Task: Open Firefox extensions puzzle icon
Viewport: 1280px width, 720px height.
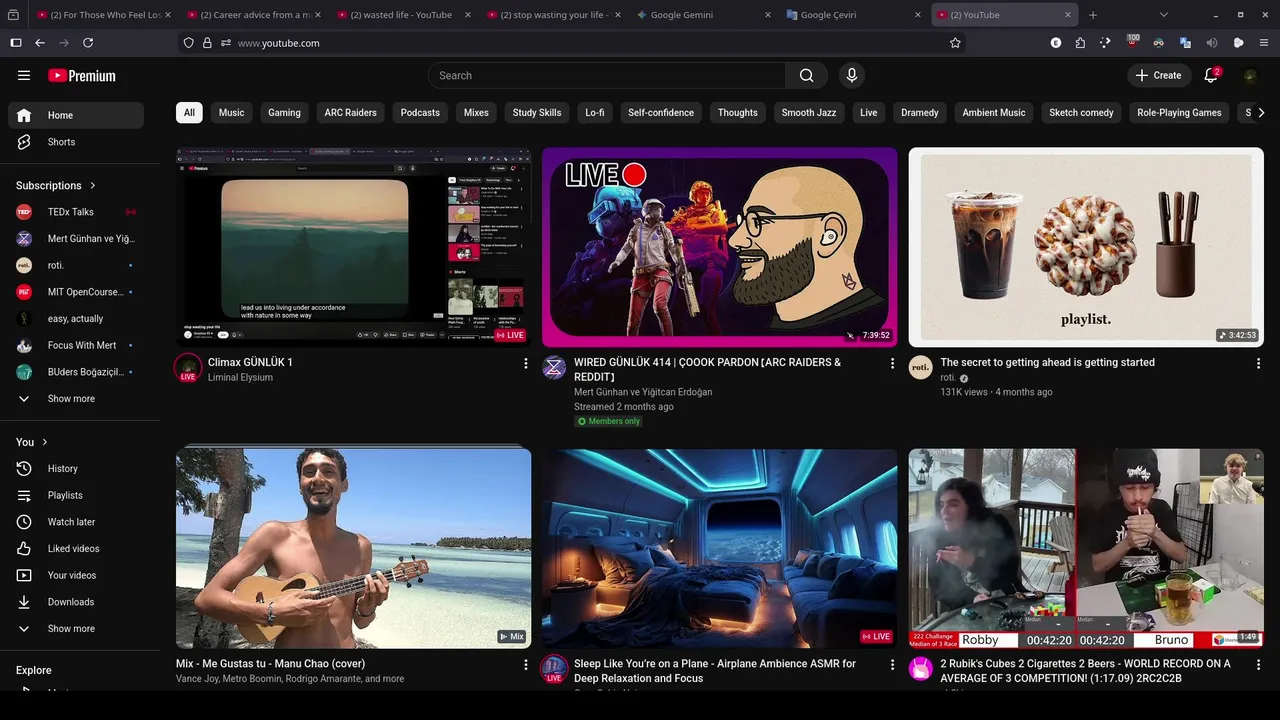Action: [1080, 43]
